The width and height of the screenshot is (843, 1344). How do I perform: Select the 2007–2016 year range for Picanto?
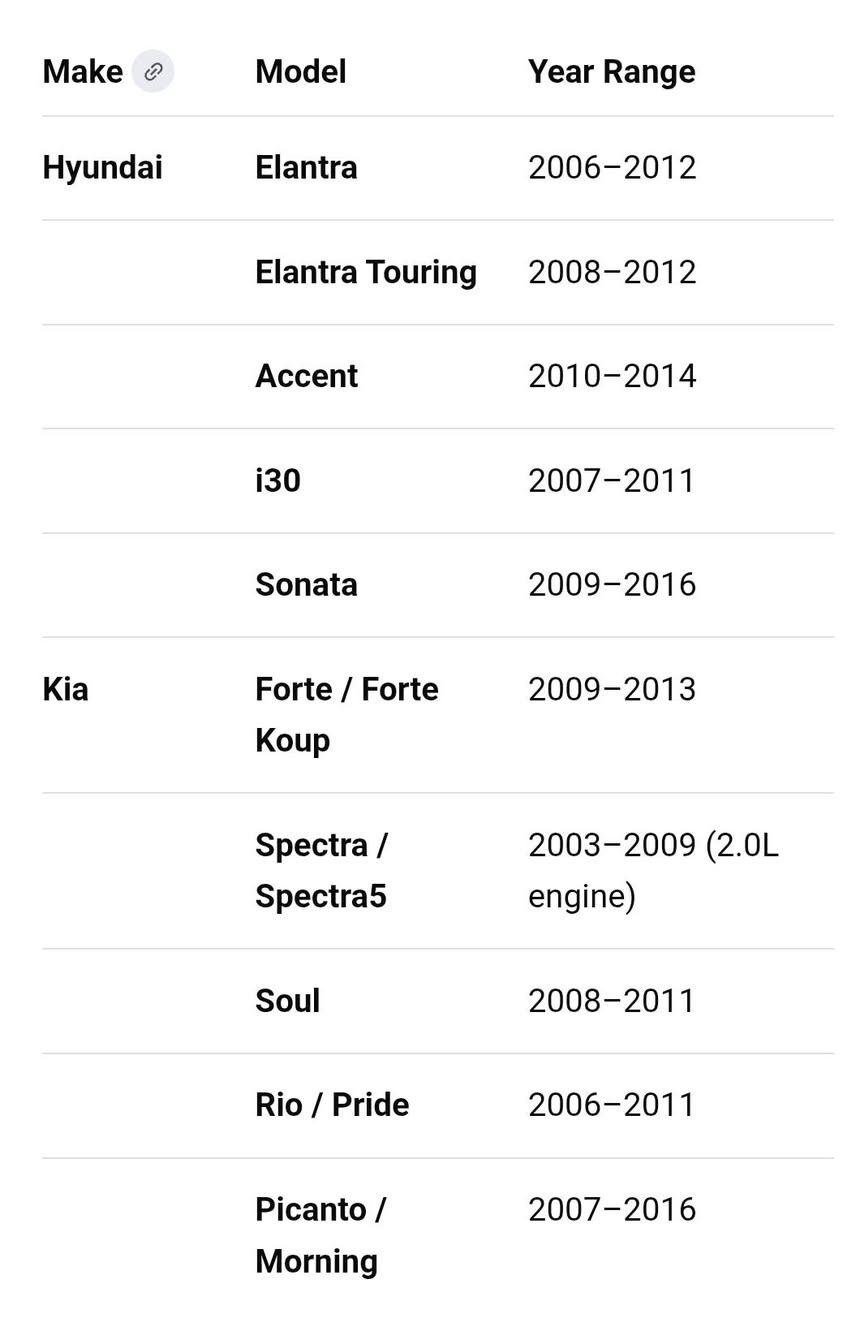611,1210
